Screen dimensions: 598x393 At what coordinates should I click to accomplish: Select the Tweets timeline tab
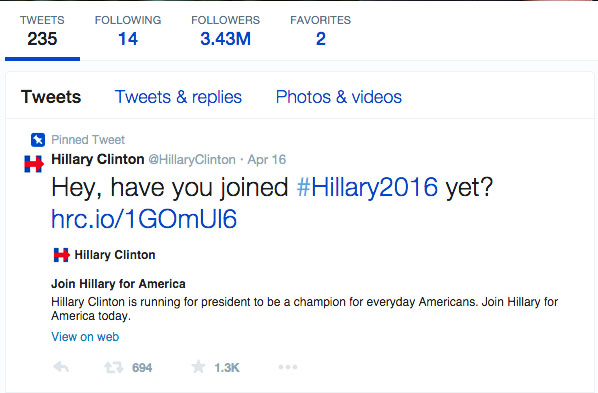pos(51,97)
